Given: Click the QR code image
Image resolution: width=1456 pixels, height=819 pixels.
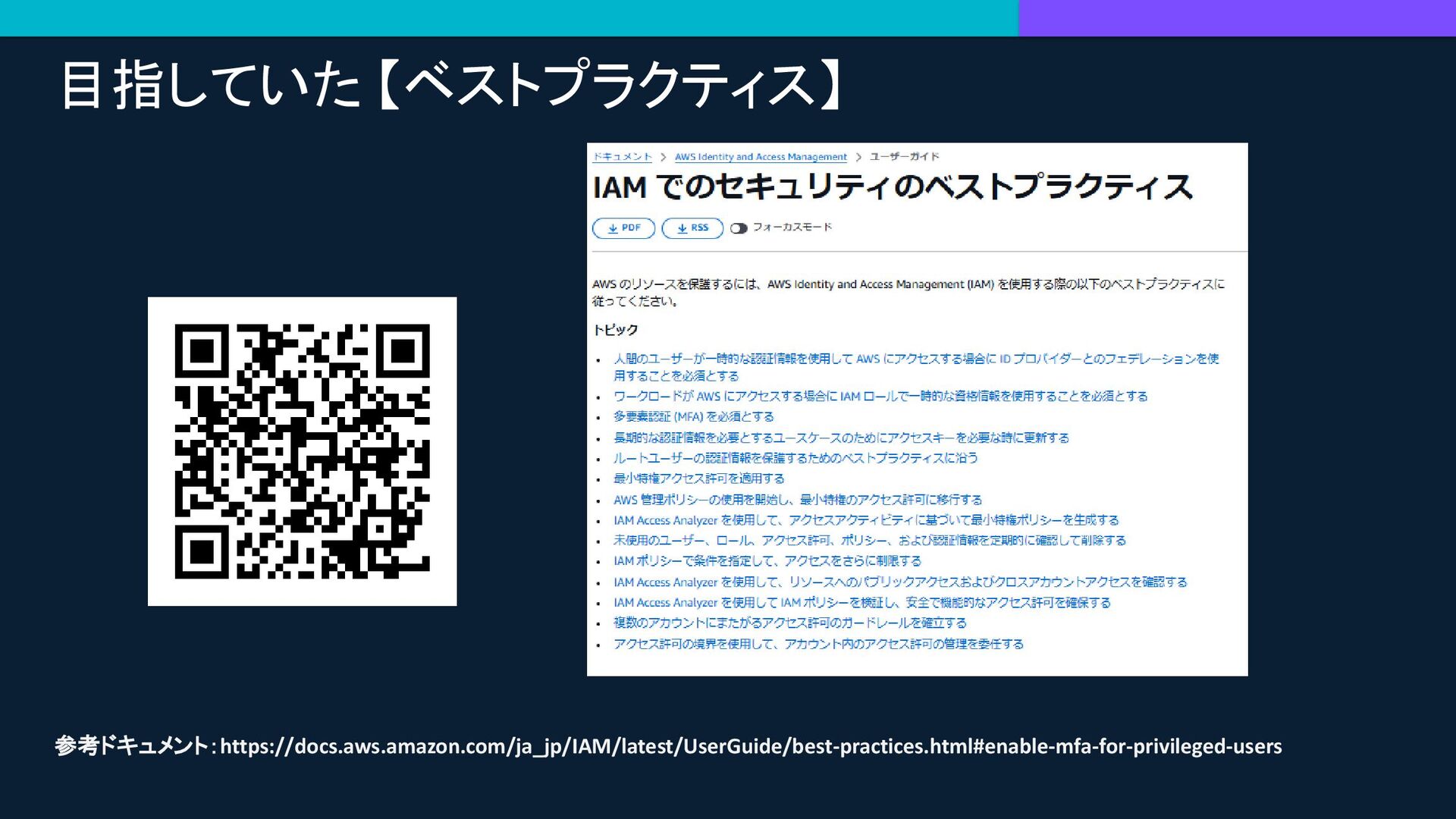Looking at the screenshot, I should pos(302,451).
